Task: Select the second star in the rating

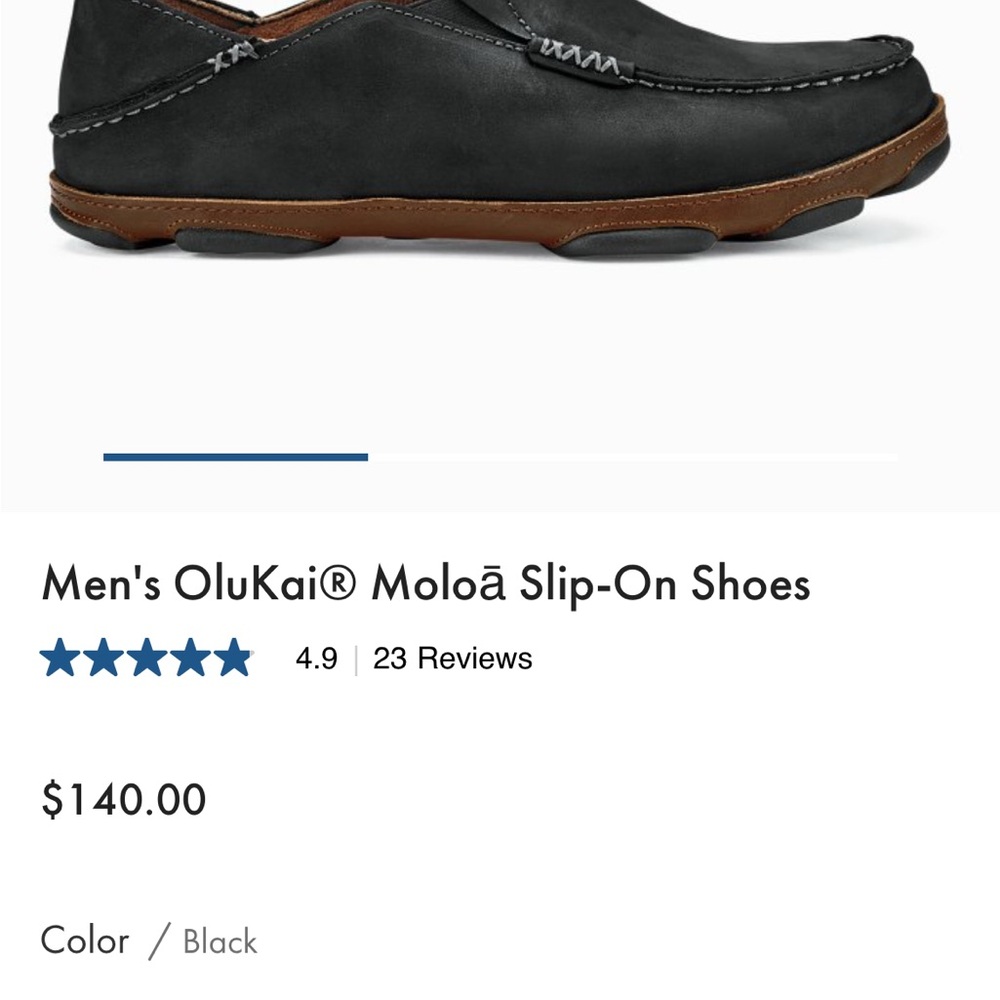Action: [x=105, y=658]
